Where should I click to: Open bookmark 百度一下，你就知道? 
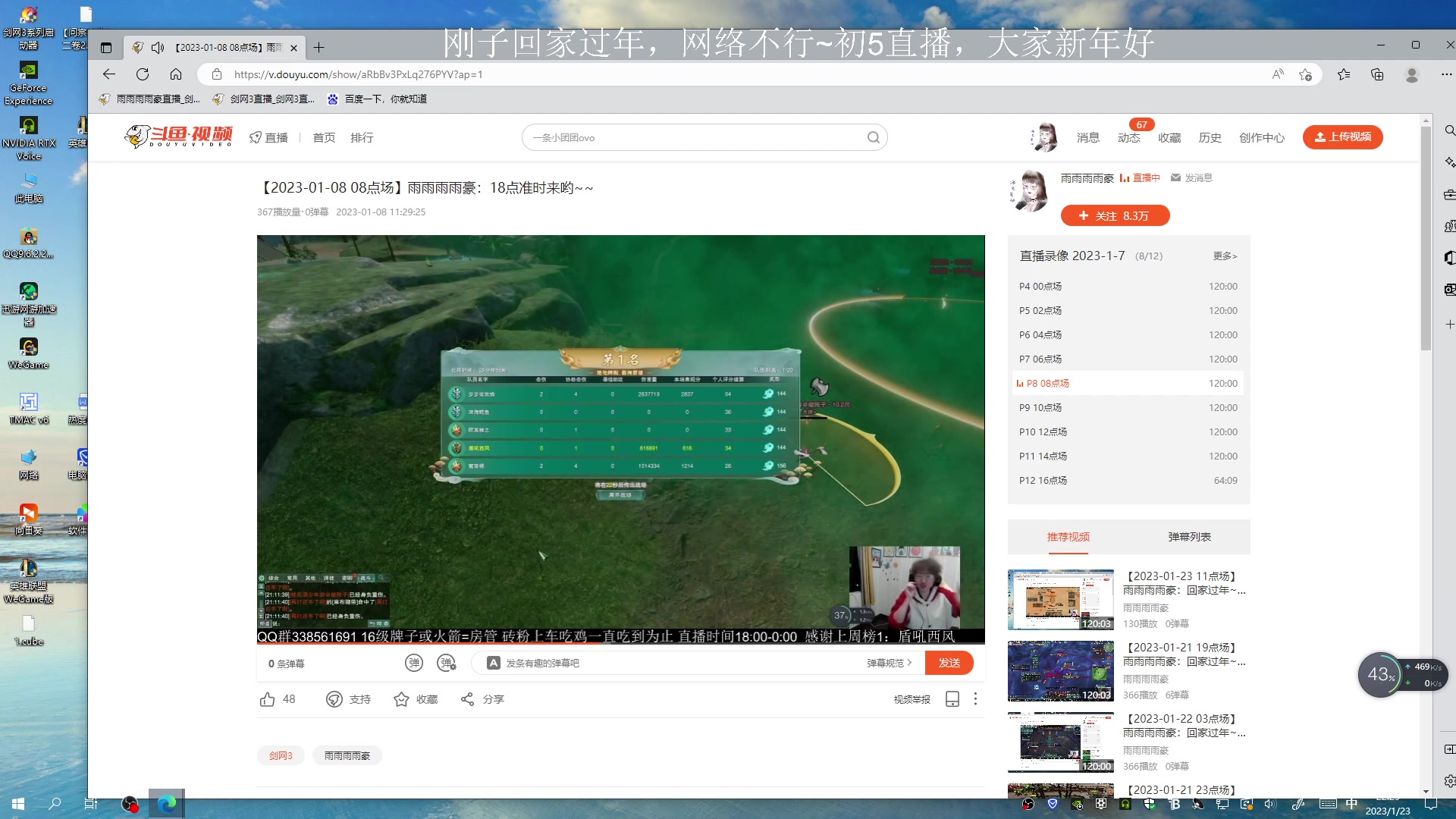(x=377, y=99)
